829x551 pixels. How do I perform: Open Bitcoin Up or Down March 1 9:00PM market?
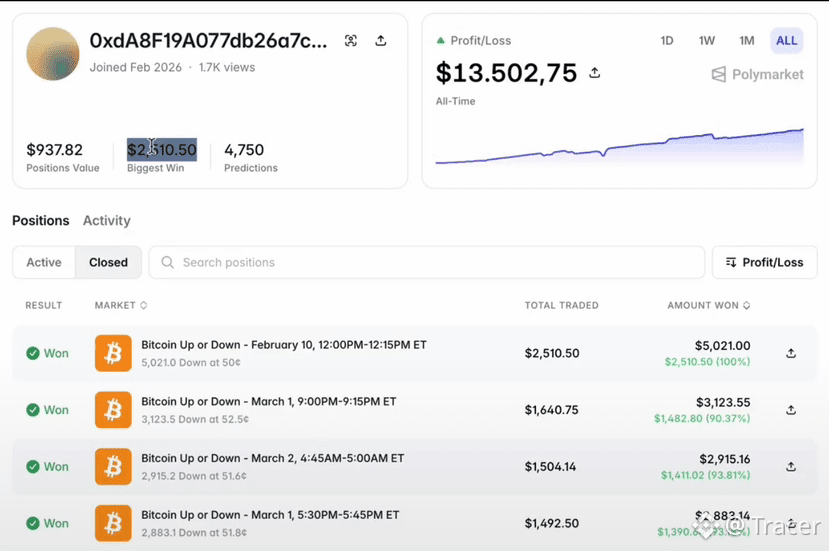(x=269, y=401)
